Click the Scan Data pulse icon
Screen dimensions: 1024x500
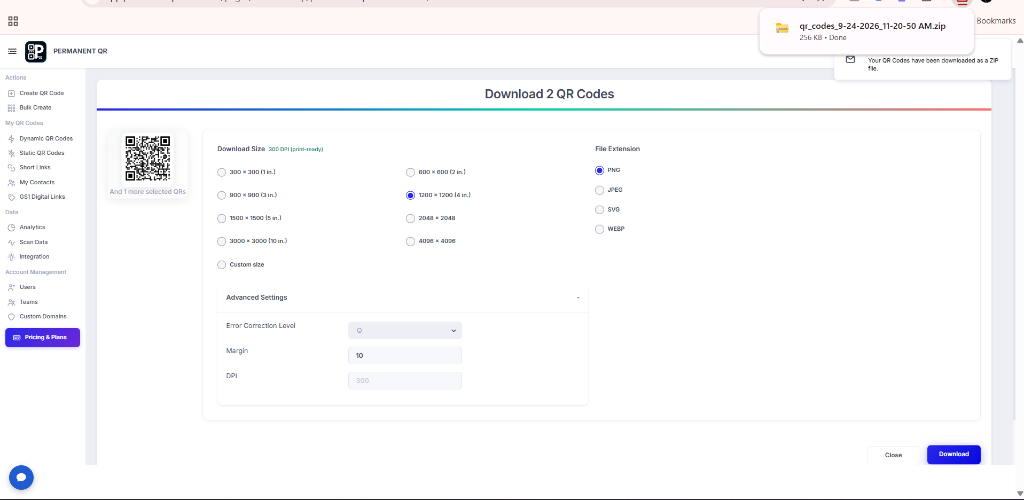point(11,242)
